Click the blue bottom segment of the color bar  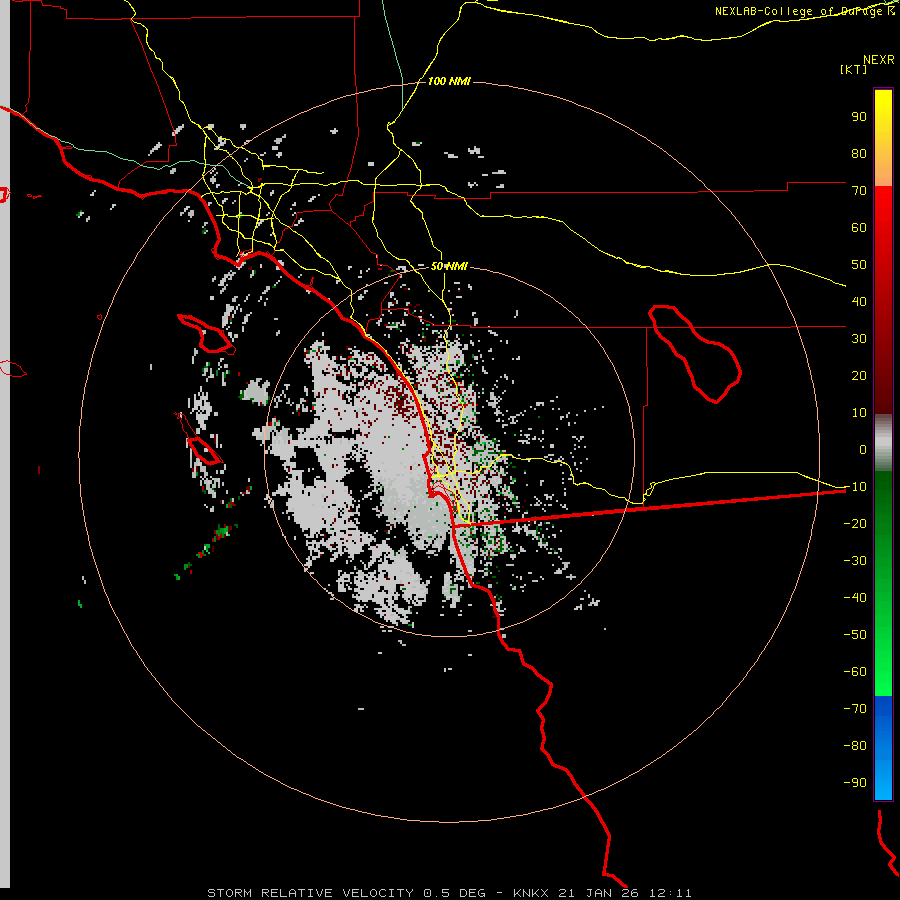(x=883, y=748)
